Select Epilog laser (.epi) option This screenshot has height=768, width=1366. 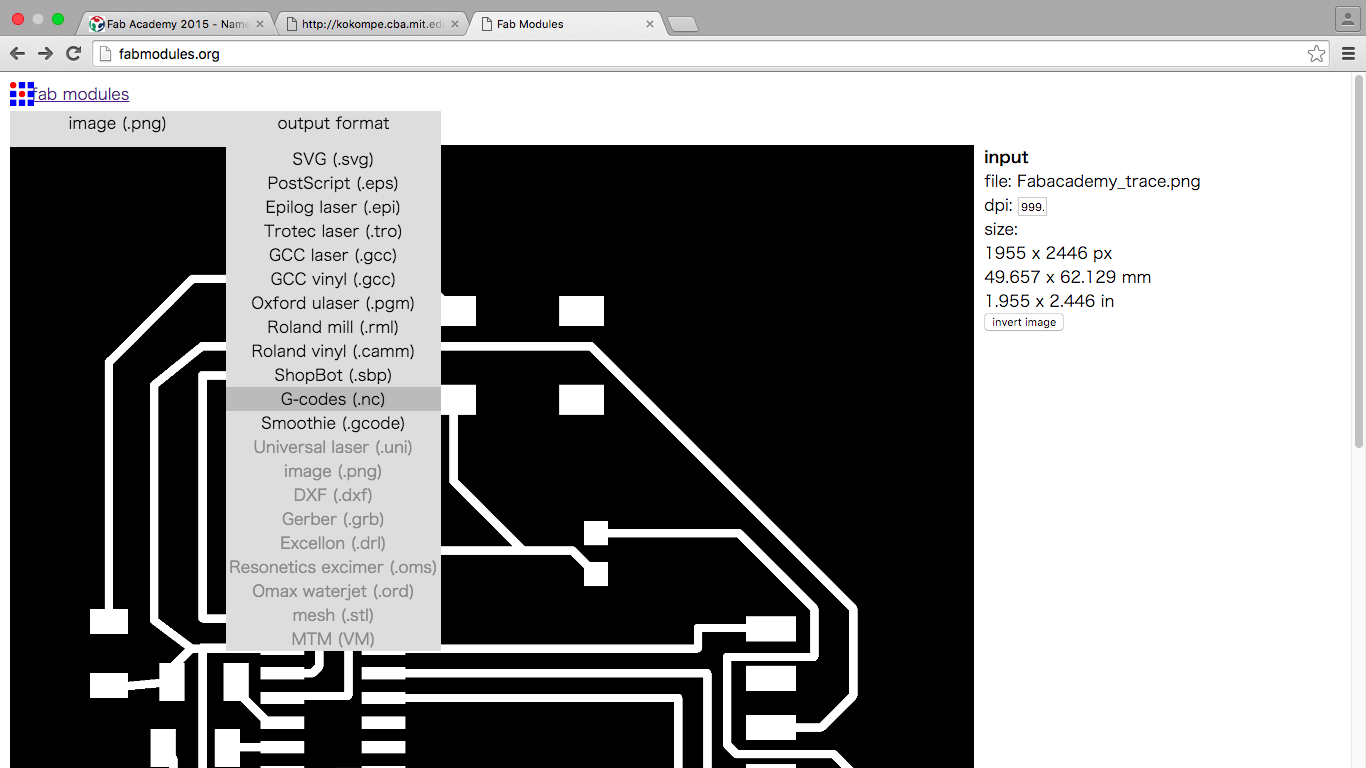pos(333,207)
